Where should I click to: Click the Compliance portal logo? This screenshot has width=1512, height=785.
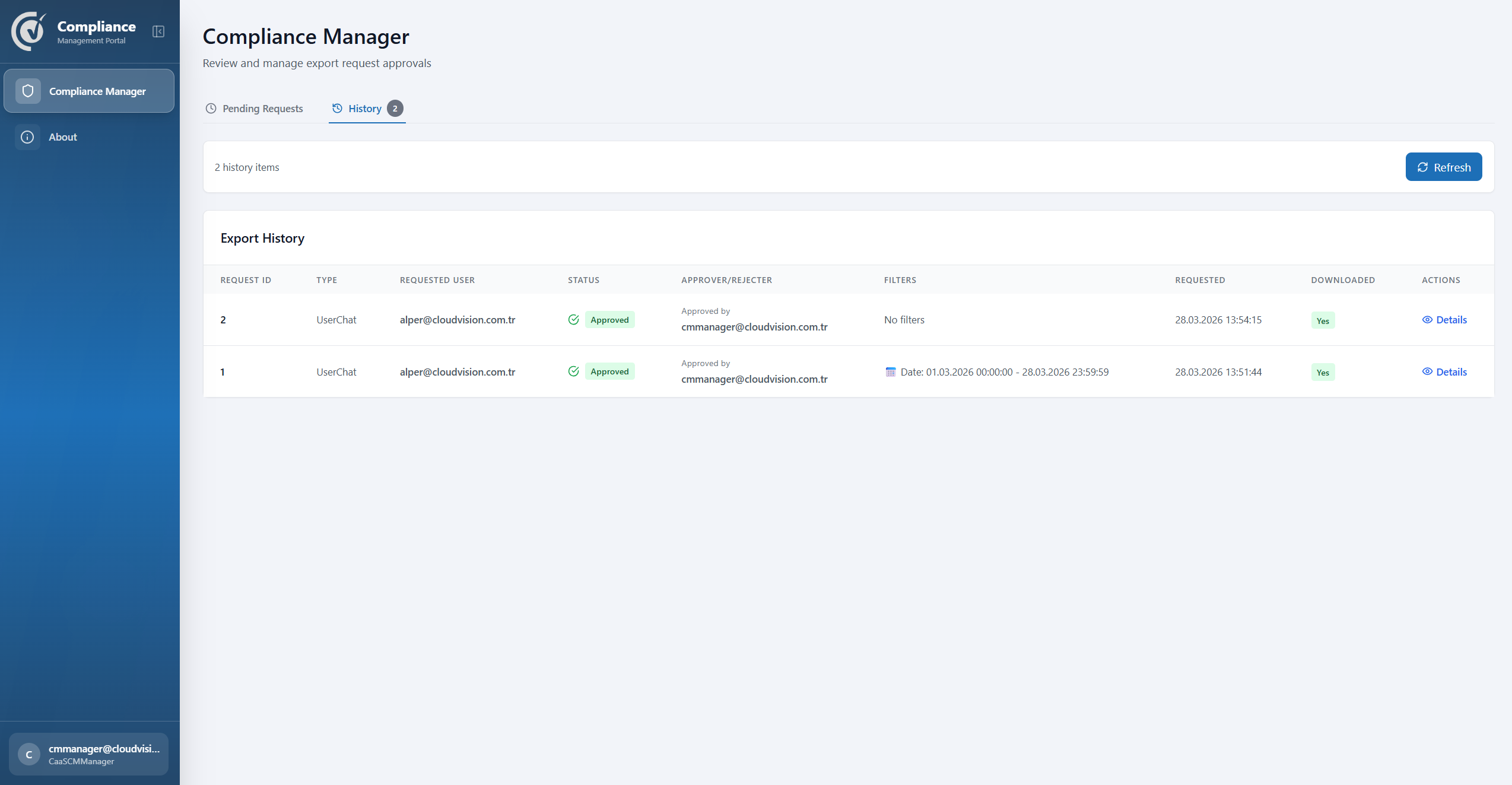(x=28, y=31)
